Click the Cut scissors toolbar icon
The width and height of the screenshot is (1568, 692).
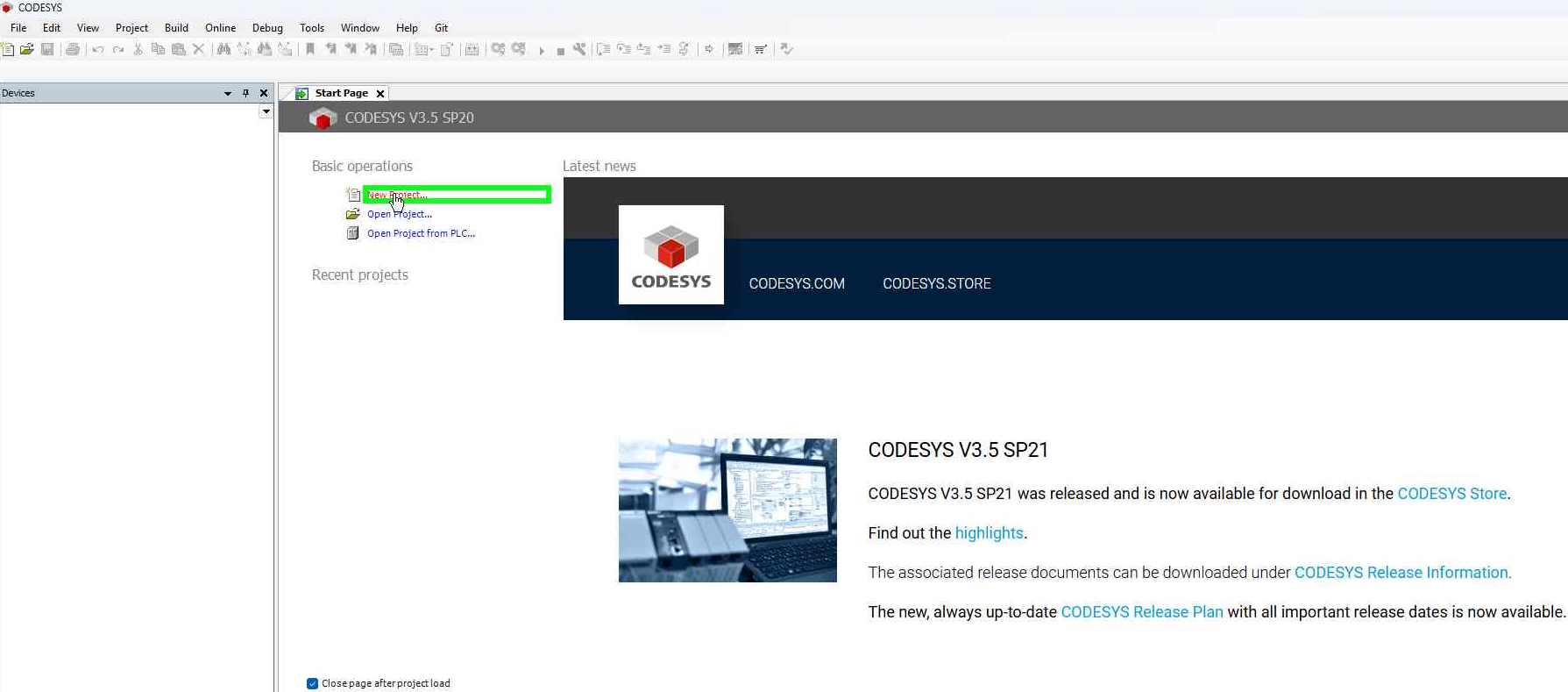[x=138, y=49]
